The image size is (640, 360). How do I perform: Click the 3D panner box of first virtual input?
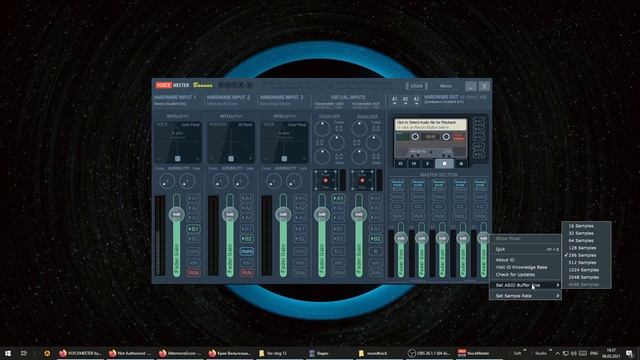point(326,180)
